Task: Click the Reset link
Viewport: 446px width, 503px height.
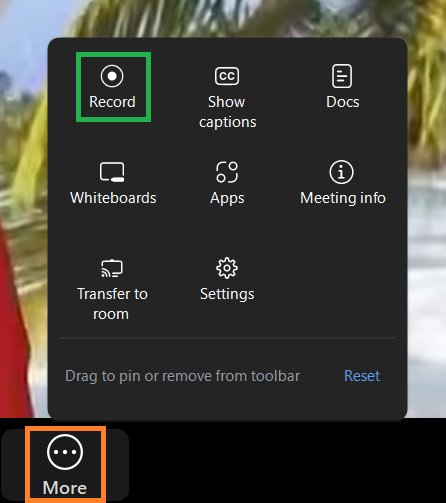Action: (x=362, y=376)
